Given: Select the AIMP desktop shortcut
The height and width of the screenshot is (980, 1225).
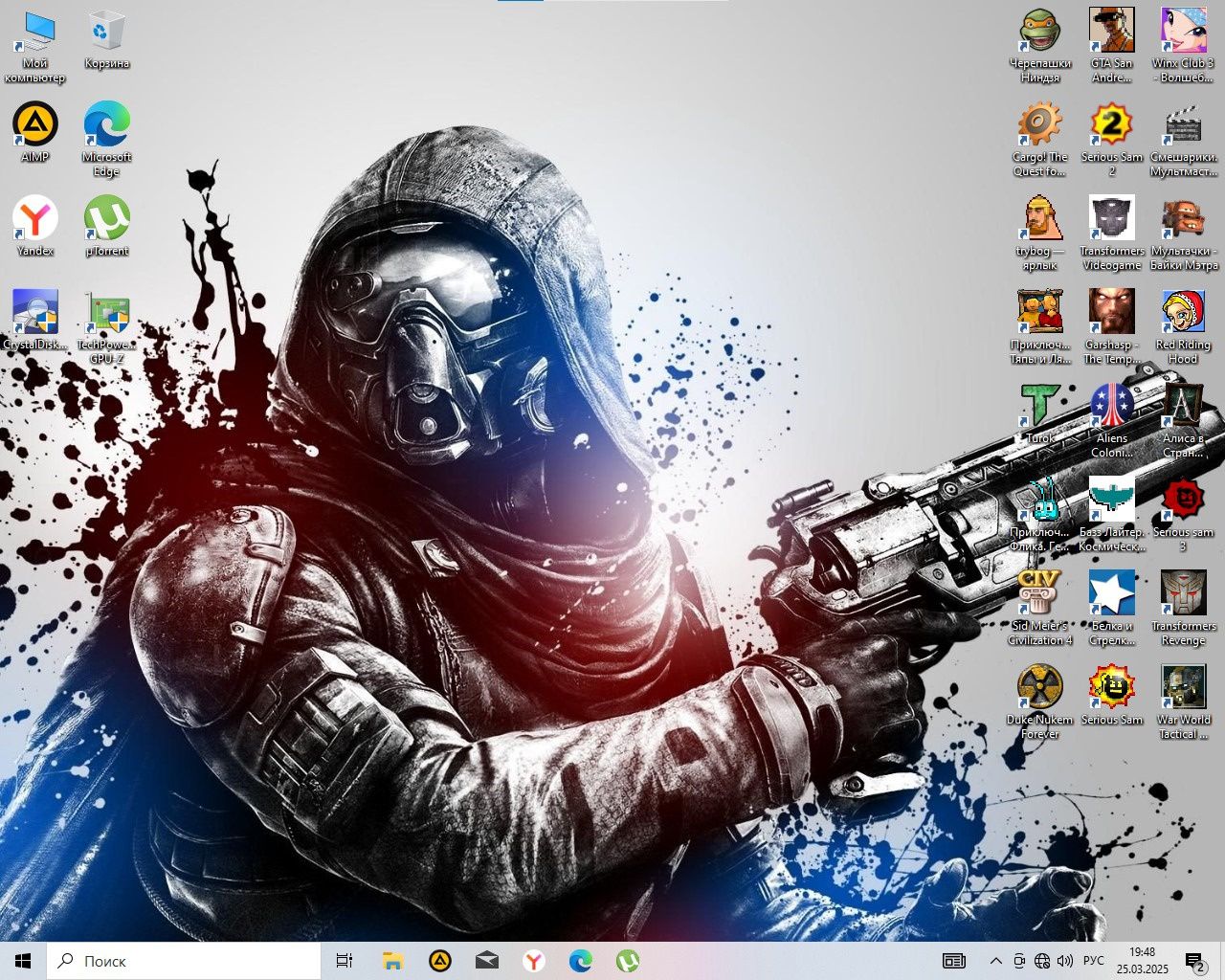Looking at the screenshot, I should (35, 133).
